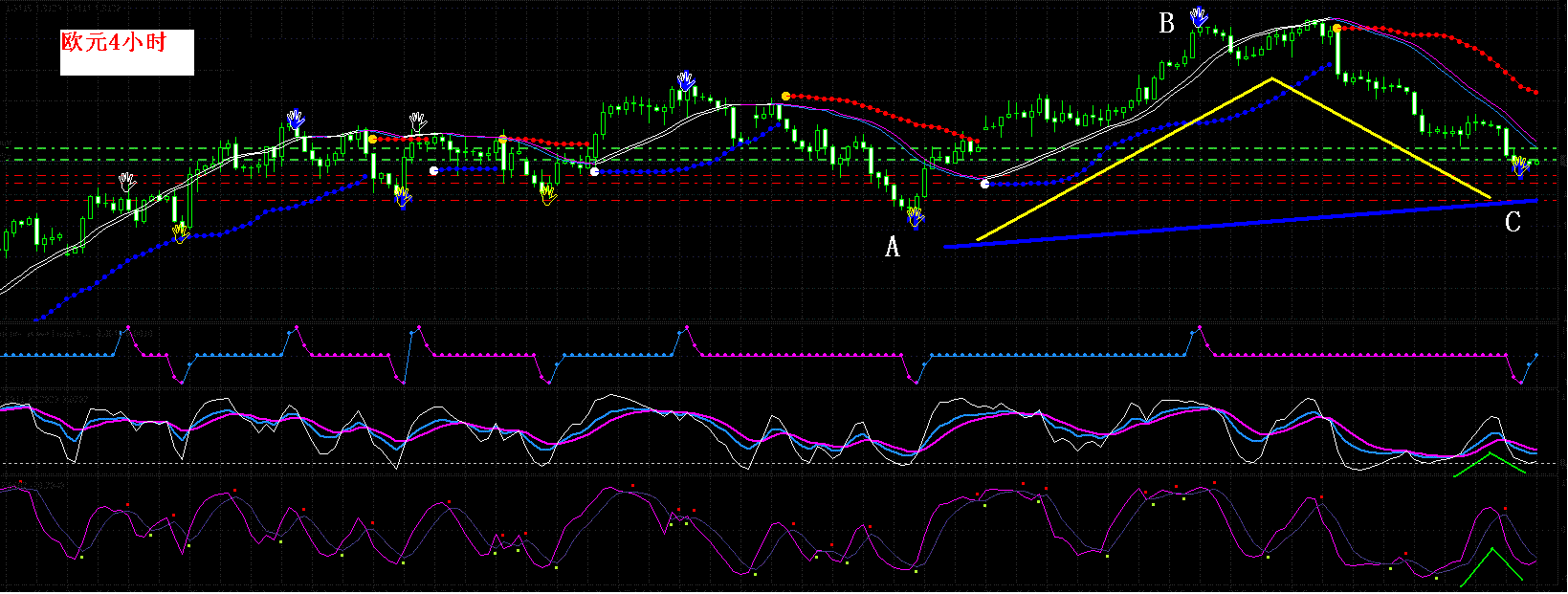Select the earliest white hand signal marker

point(127,182)
